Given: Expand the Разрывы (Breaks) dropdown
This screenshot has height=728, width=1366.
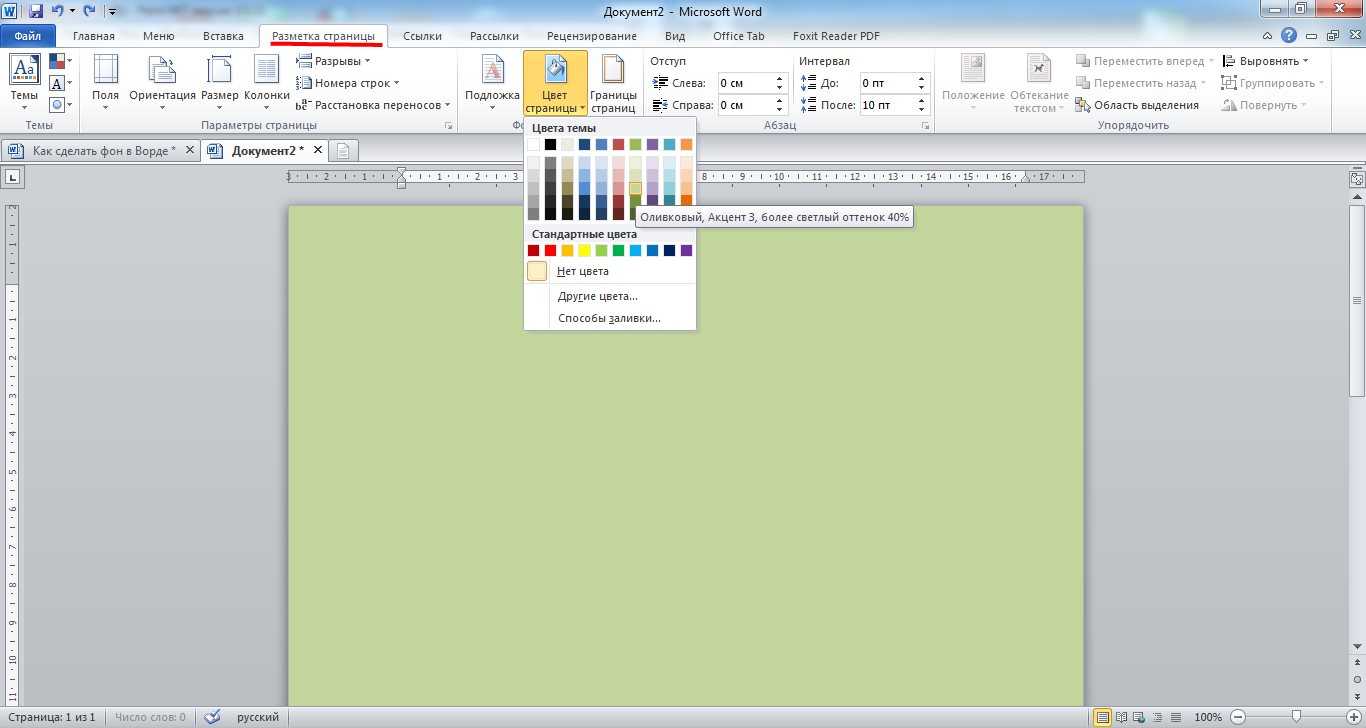Looking at the screenshot, I should 333,61.
